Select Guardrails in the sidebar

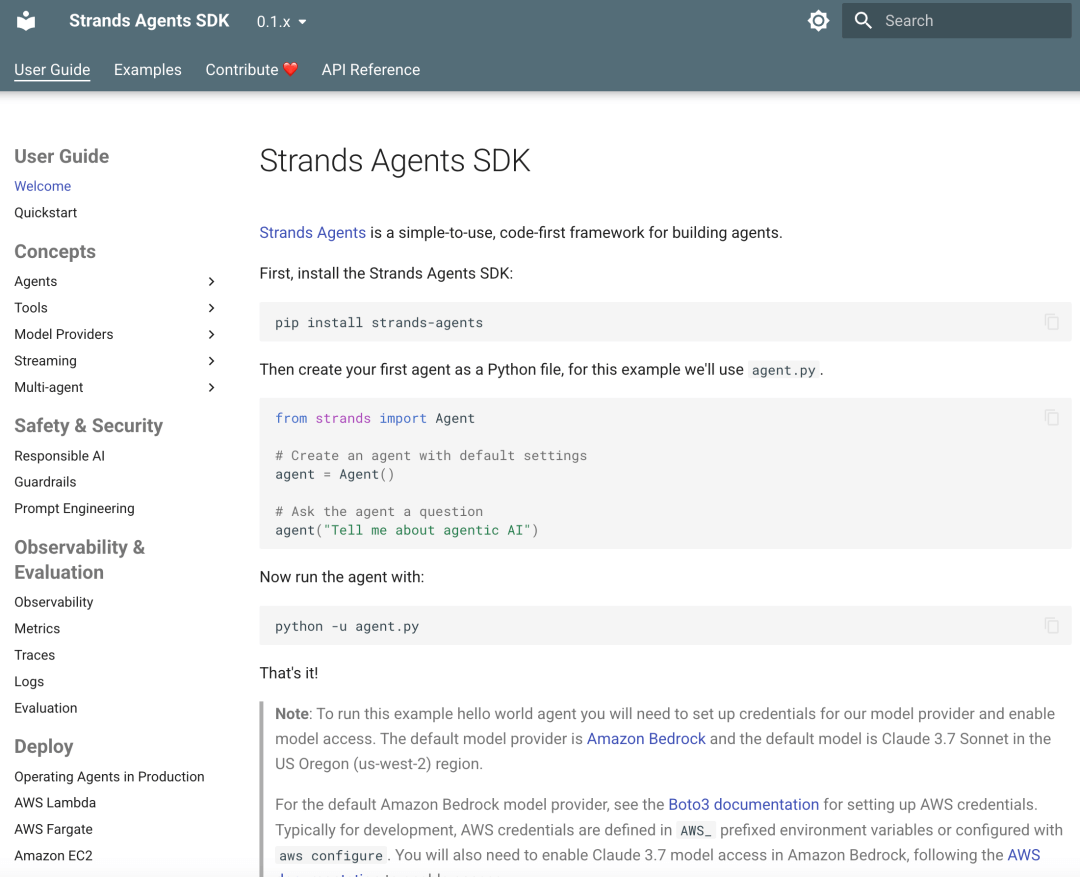(45, 482)
